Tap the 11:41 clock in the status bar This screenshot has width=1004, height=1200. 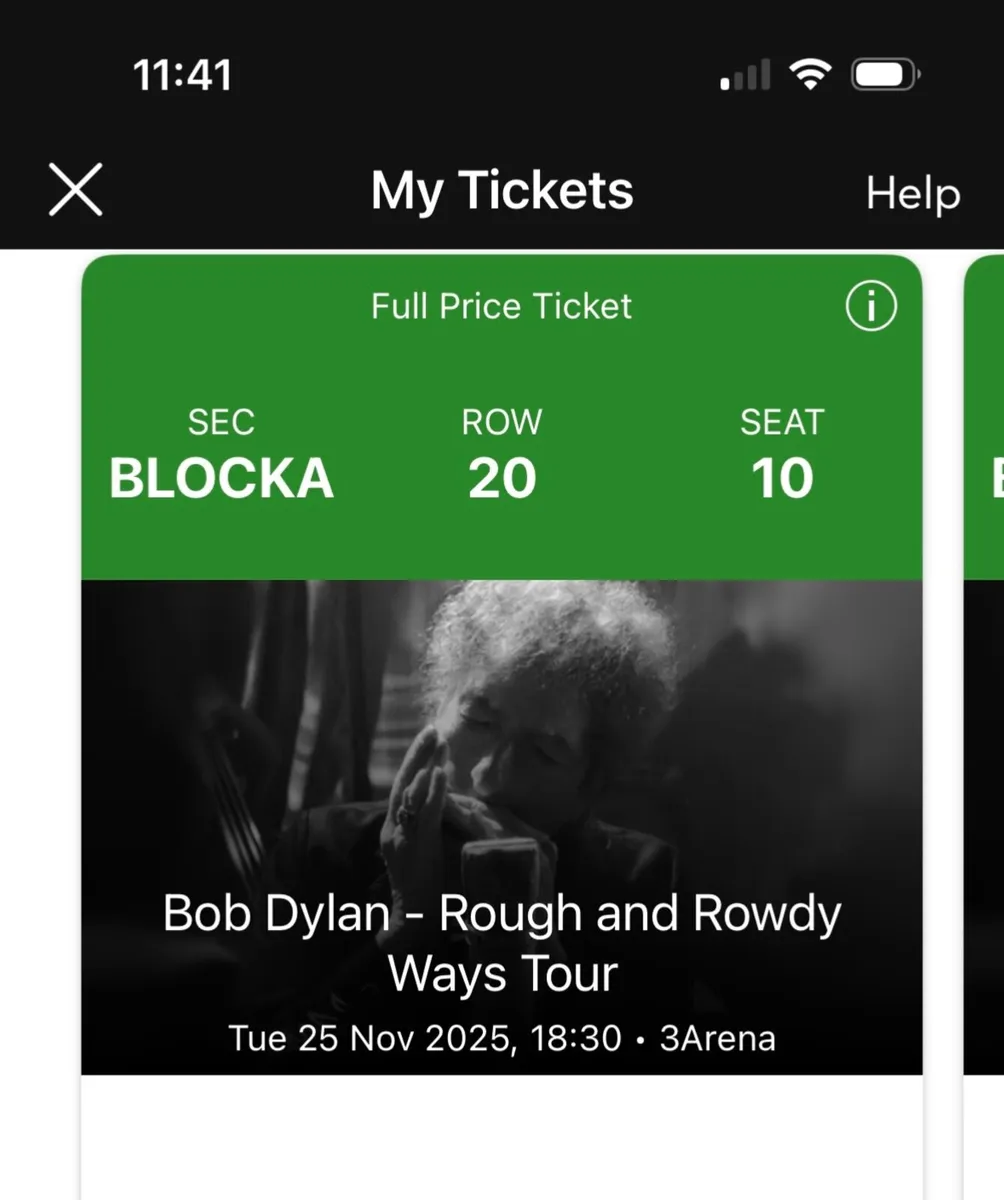pyautogui.click(x=183, y=71)
